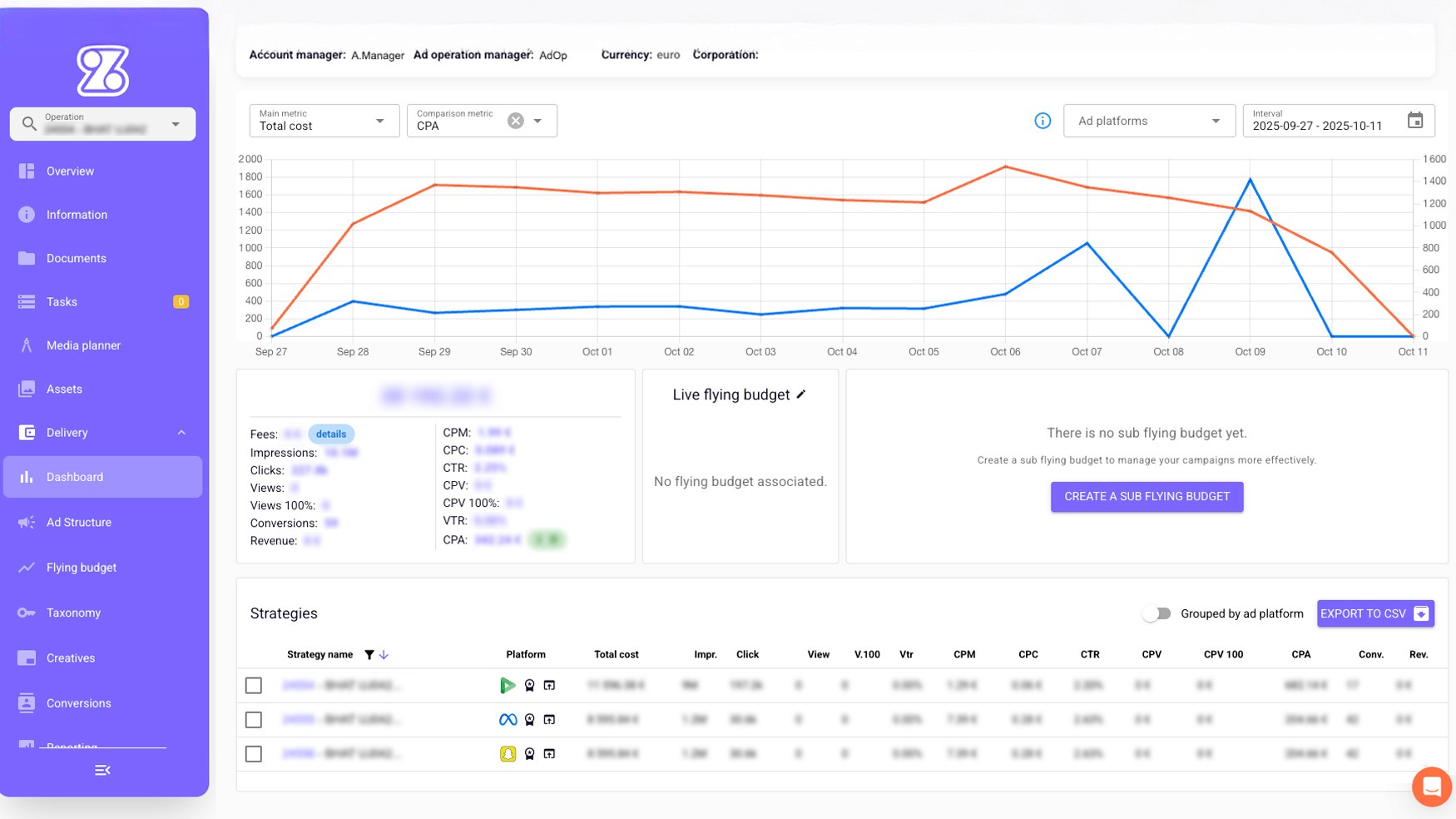The image size is (1456, 819).
Task: Click the Assets image icon
Action: click(x=27, y=389)
